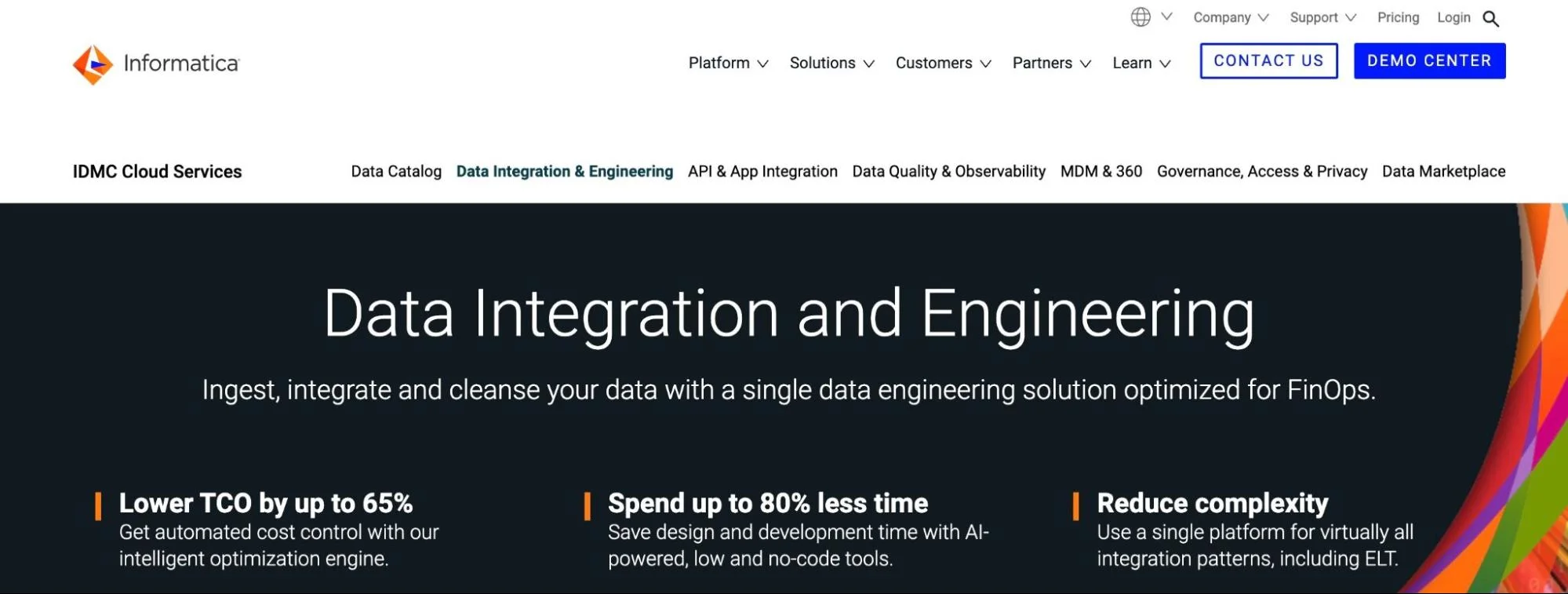Go to Data Quality & Observability tab

coord(948,171)
